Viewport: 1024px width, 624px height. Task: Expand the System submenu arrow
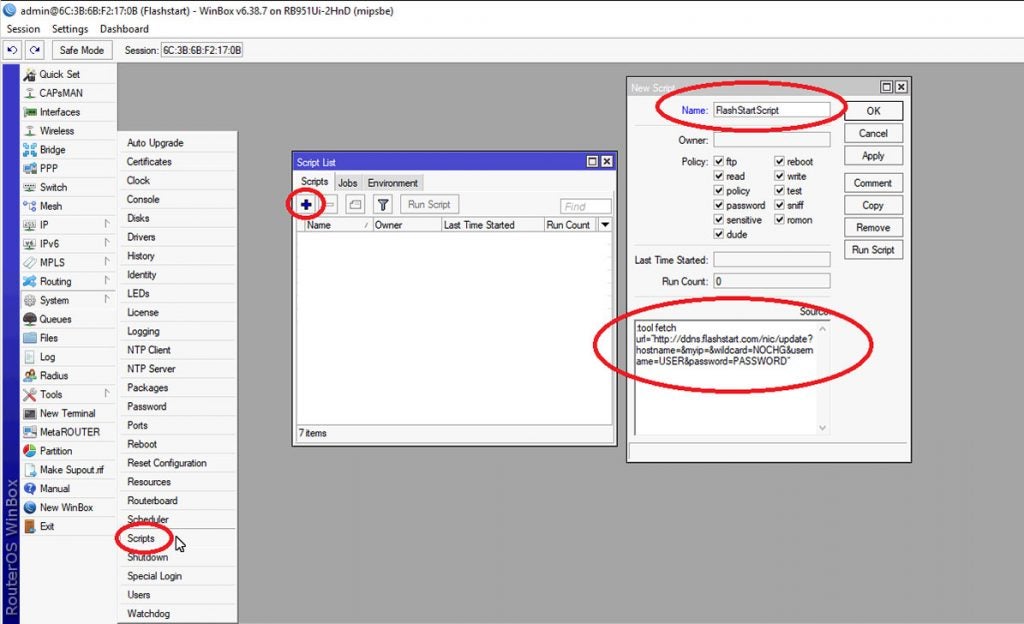point(107,300)
